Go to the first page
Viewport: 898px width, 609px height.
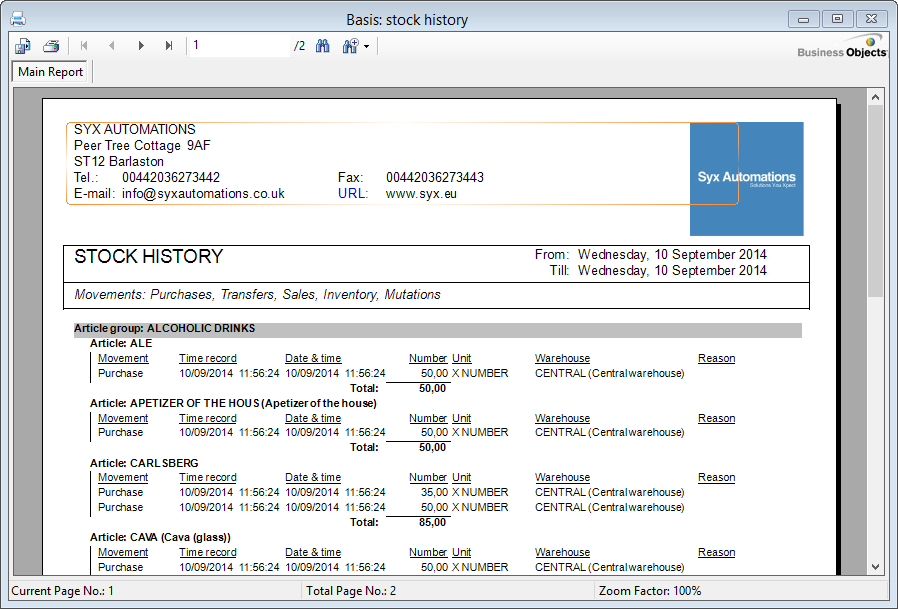click(x=84, y=46)
